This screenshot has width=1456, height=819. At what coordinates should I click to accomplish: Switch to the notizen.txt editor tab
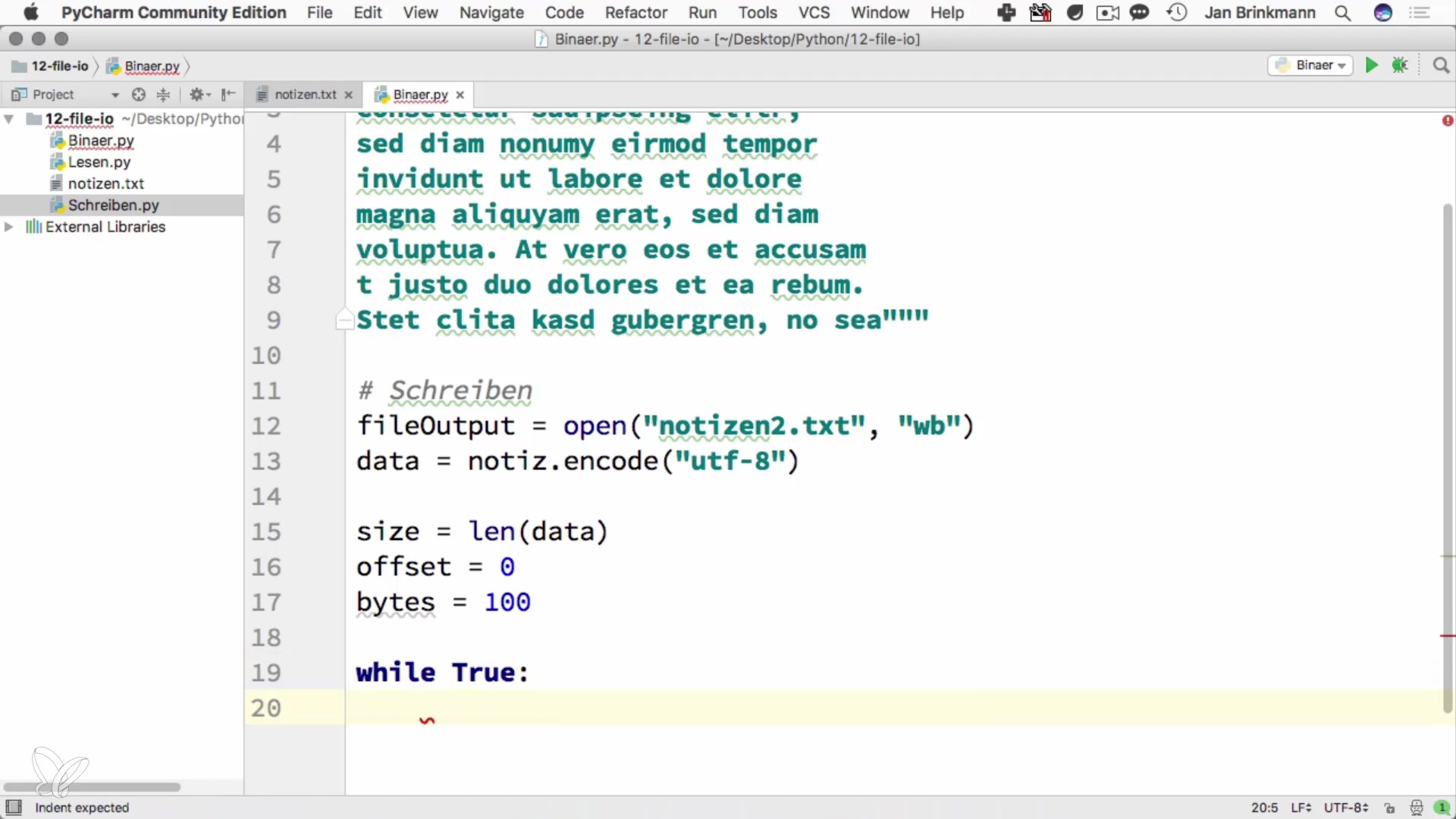pos(305,94)
